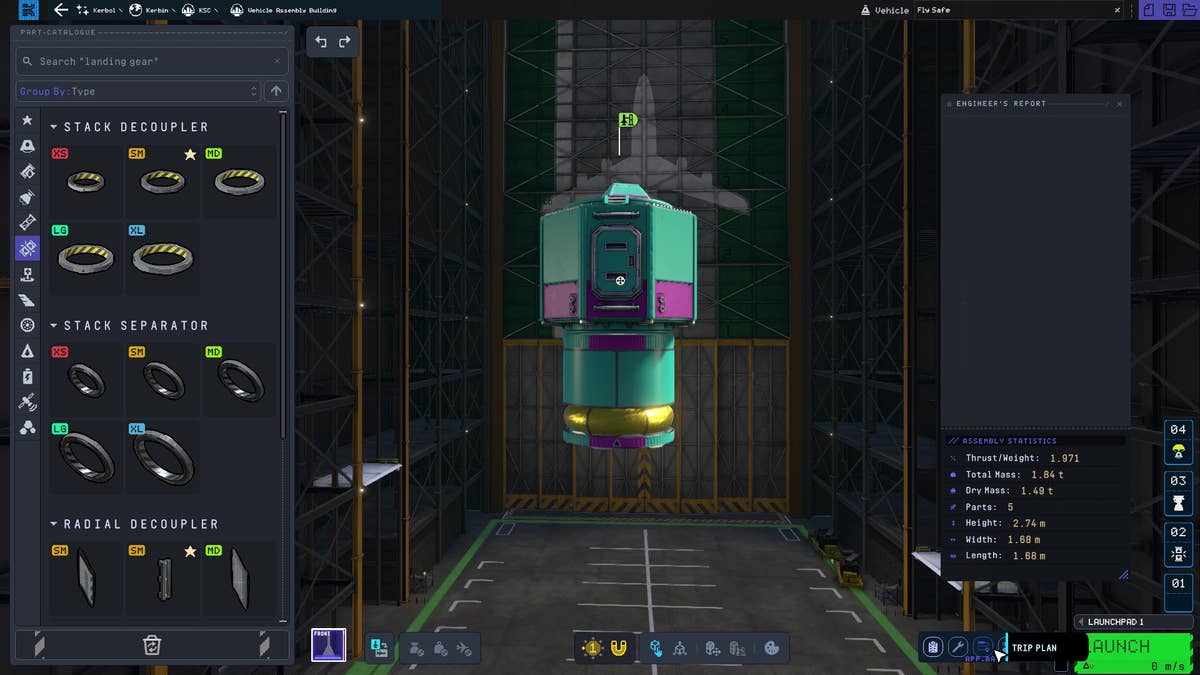Open the Favorites parts category star
1200x675 pixels.
[27, 120]
